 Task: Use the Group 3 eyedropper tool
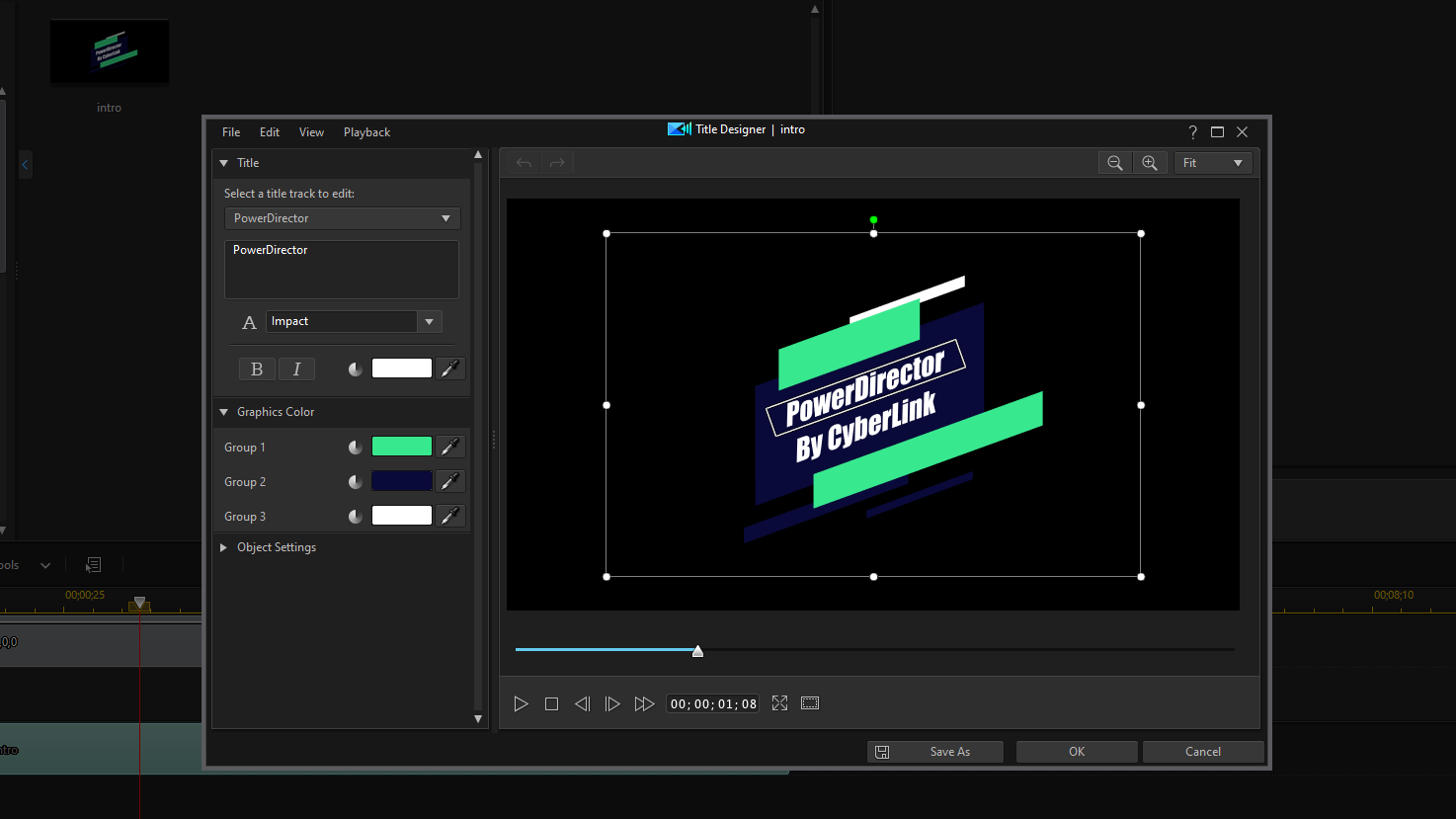point(450,516)
